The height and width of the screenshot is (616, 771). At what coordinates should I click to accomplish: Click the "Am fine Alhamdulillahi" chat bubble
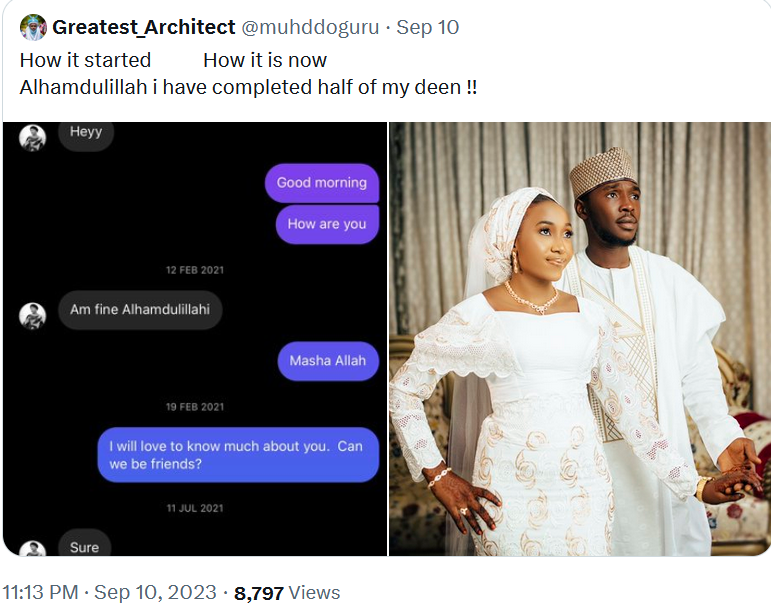pyautogui.click(x=139, y=310)
